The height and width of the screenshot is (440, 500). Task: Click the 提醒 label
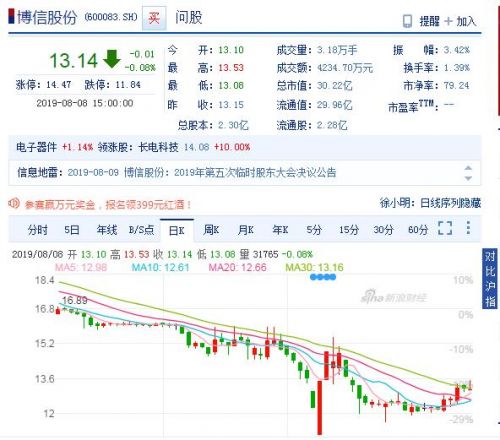tap(429, 21)
